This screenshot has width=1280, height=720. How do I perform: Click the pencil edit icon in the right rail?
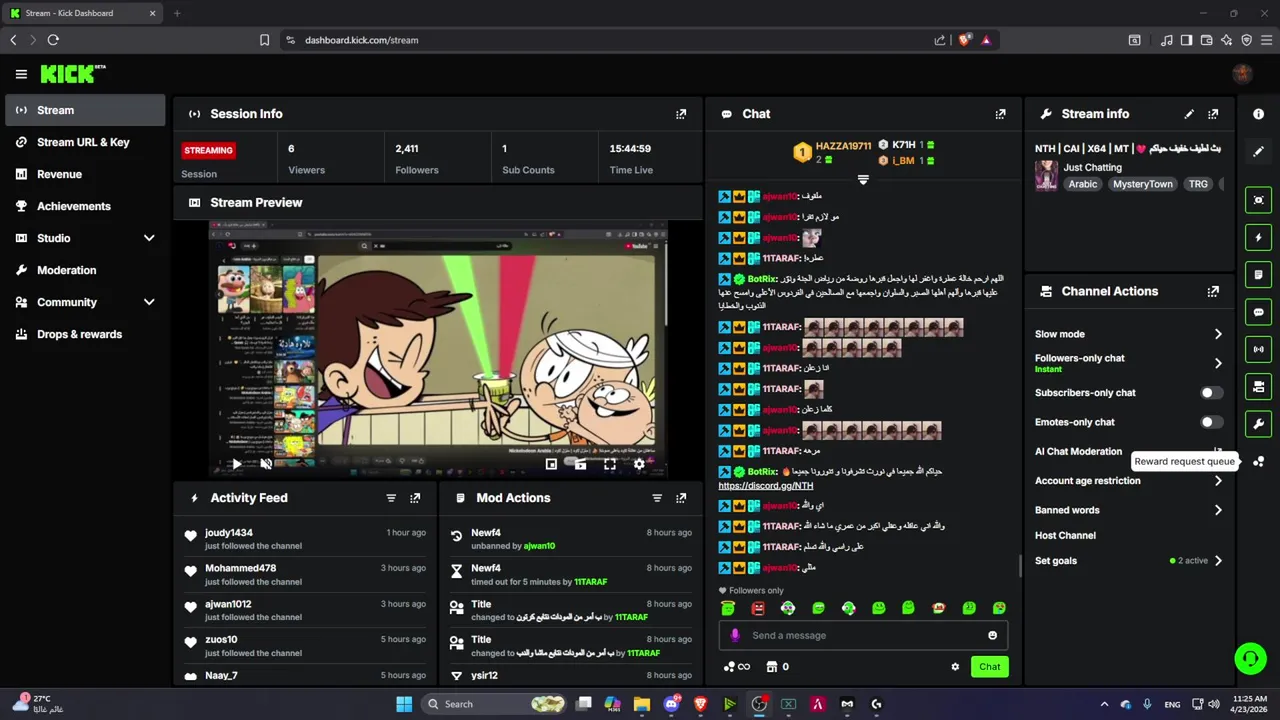tap(1258, 151)
